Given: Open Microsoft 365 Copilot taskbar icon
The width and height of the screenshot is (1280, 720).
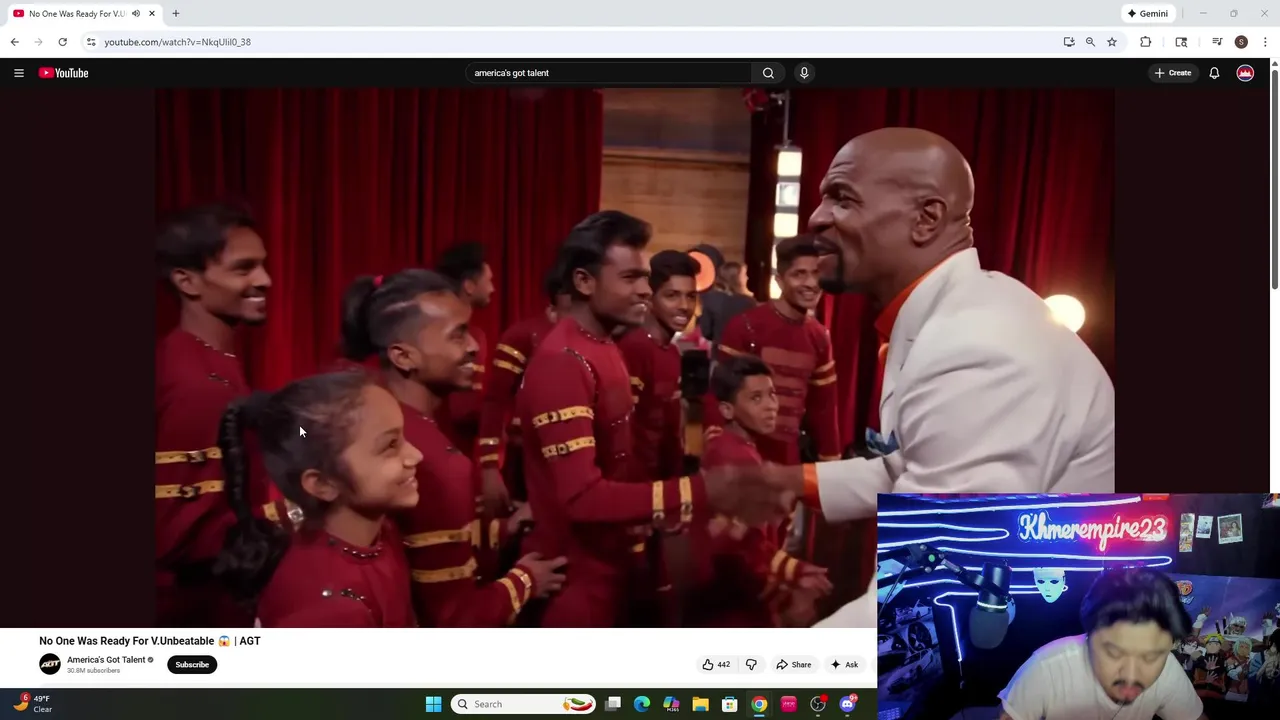Looking at the screenshot, I should click(671, 704).
